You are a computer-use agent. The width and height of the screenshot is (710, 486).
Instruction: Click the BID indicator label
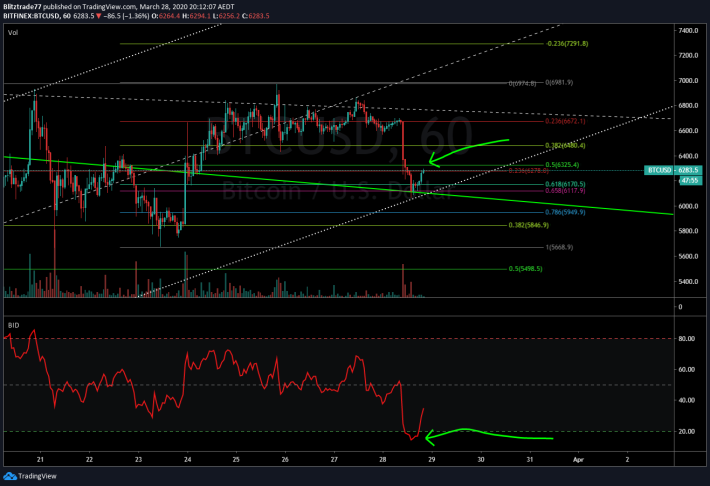tap(14, 325)
